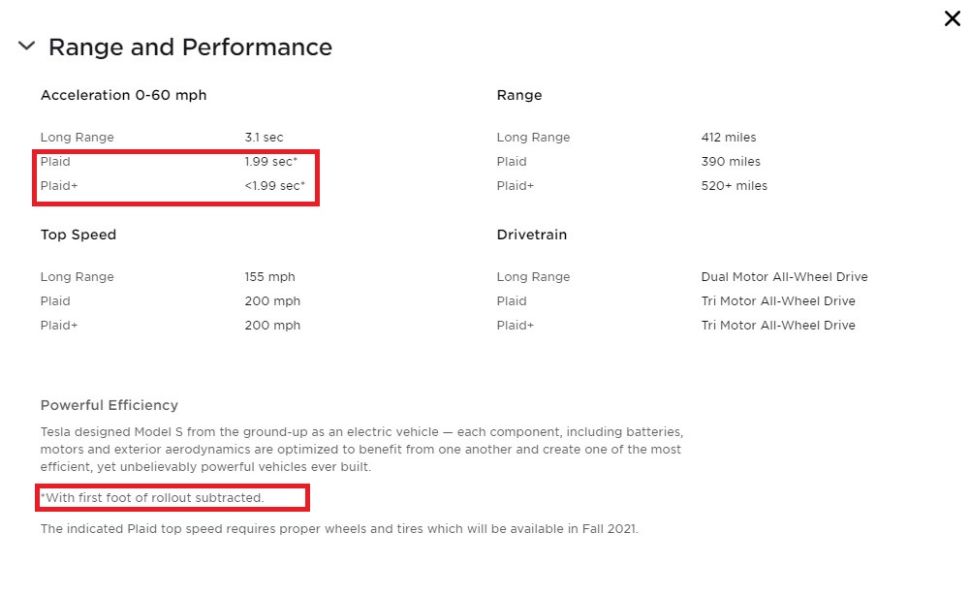
Task: Click the 390 miles Plaid range
Action: click(731, 162)
